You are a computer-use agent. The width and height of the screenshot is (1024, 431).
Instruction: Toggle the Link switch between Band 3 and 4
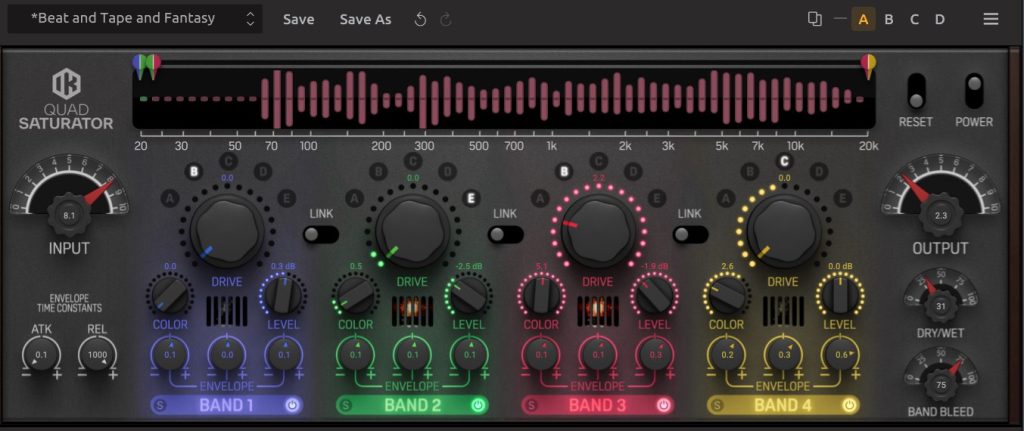tap(692, 234)
